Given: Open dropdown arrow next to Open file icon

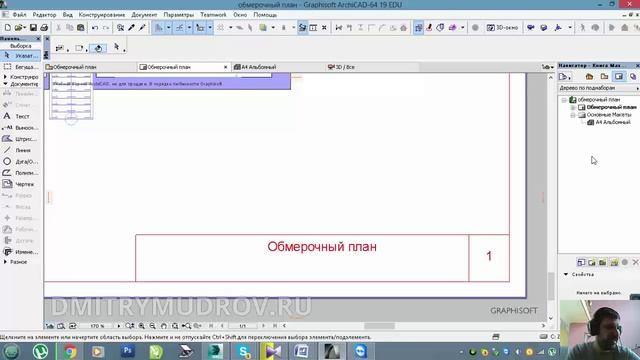Looking at the screenshot, I should 25,27.
